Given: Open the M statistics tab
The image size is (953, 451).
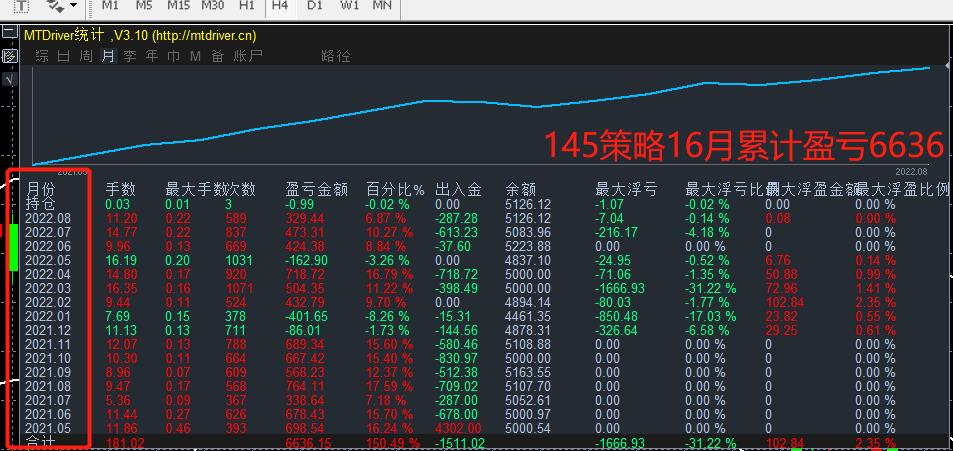Looking at the screenshot, I should click(x=195, y=57).
